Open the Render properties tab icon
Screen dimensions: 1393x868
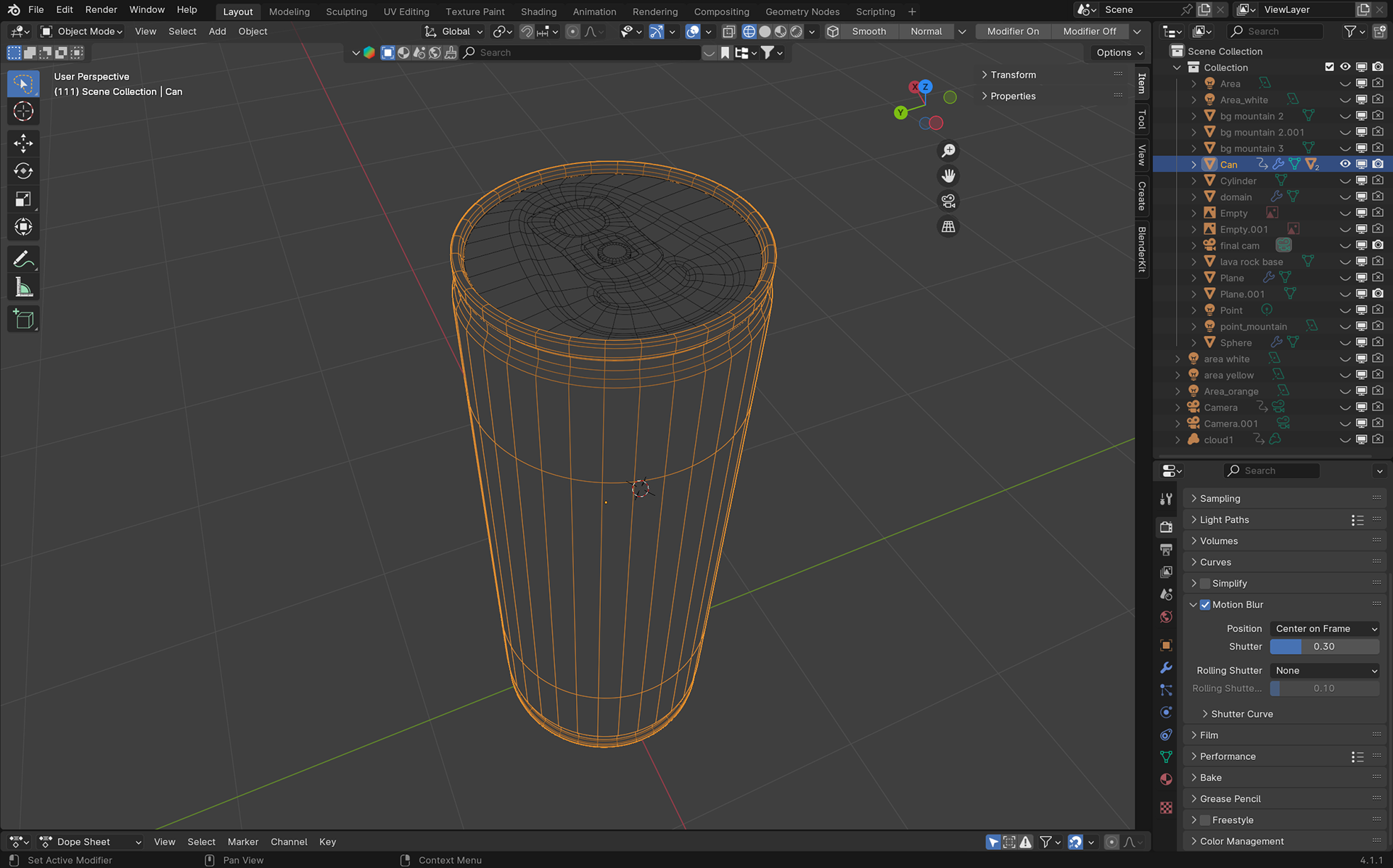[1166, 526]
